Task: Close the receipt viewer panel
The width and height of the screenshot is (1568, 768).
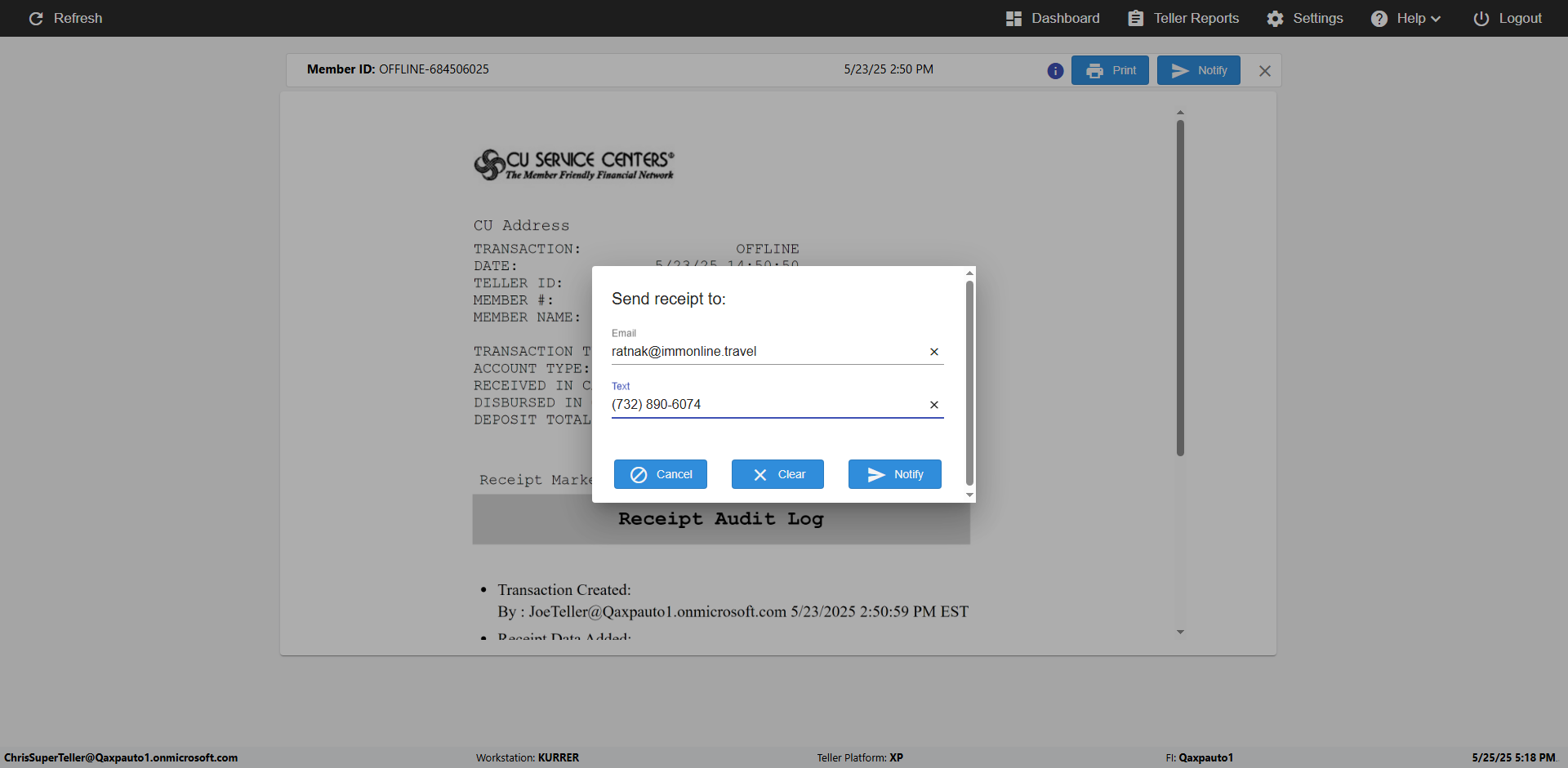Action: click(x=1265, y=71)
